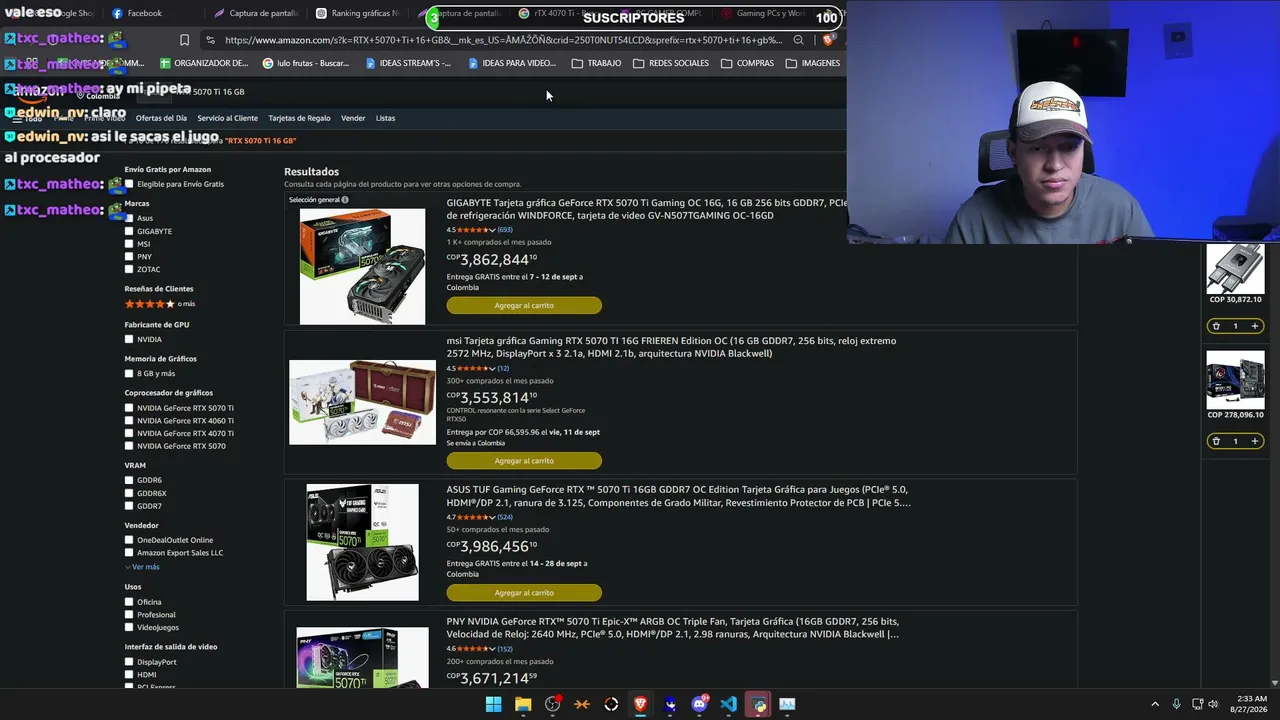This screenshot has height=720, width=1280.
Task: Open the COMPRAS bookmarks folder
Action: coord(747,63)
